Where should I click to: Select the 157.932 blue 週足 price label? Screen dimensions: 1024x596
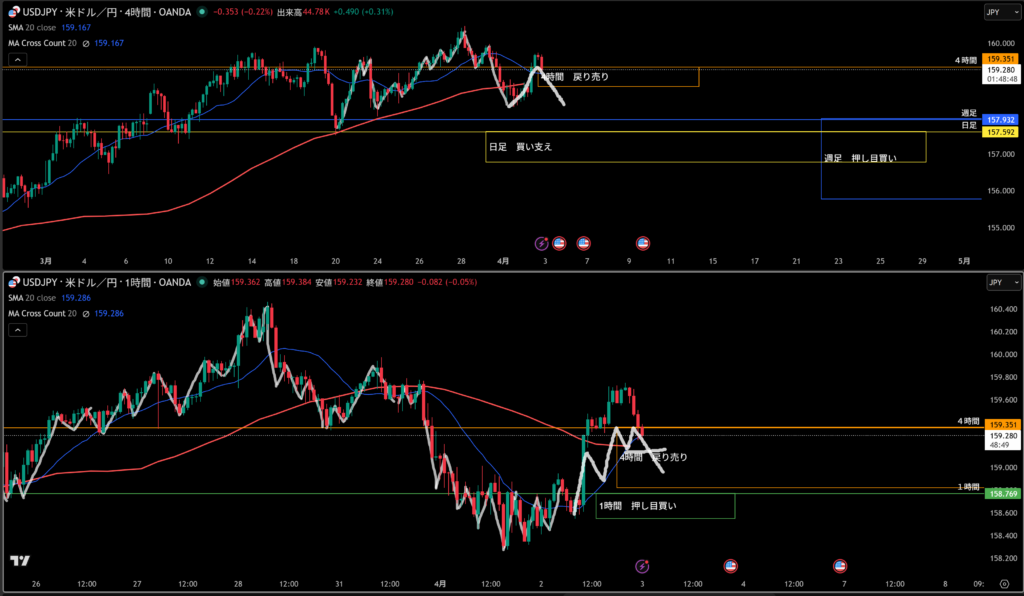(x=1001, y=119)
